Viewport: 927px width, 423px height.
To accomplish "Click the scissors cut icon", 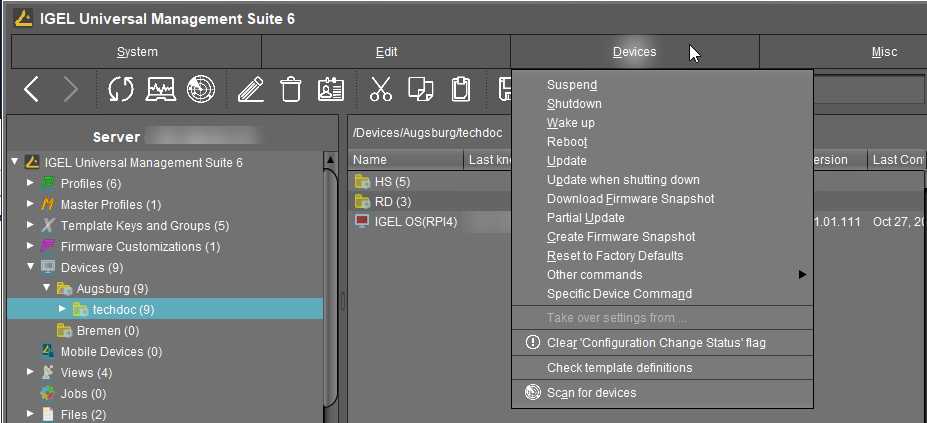I will pos(380,90).
